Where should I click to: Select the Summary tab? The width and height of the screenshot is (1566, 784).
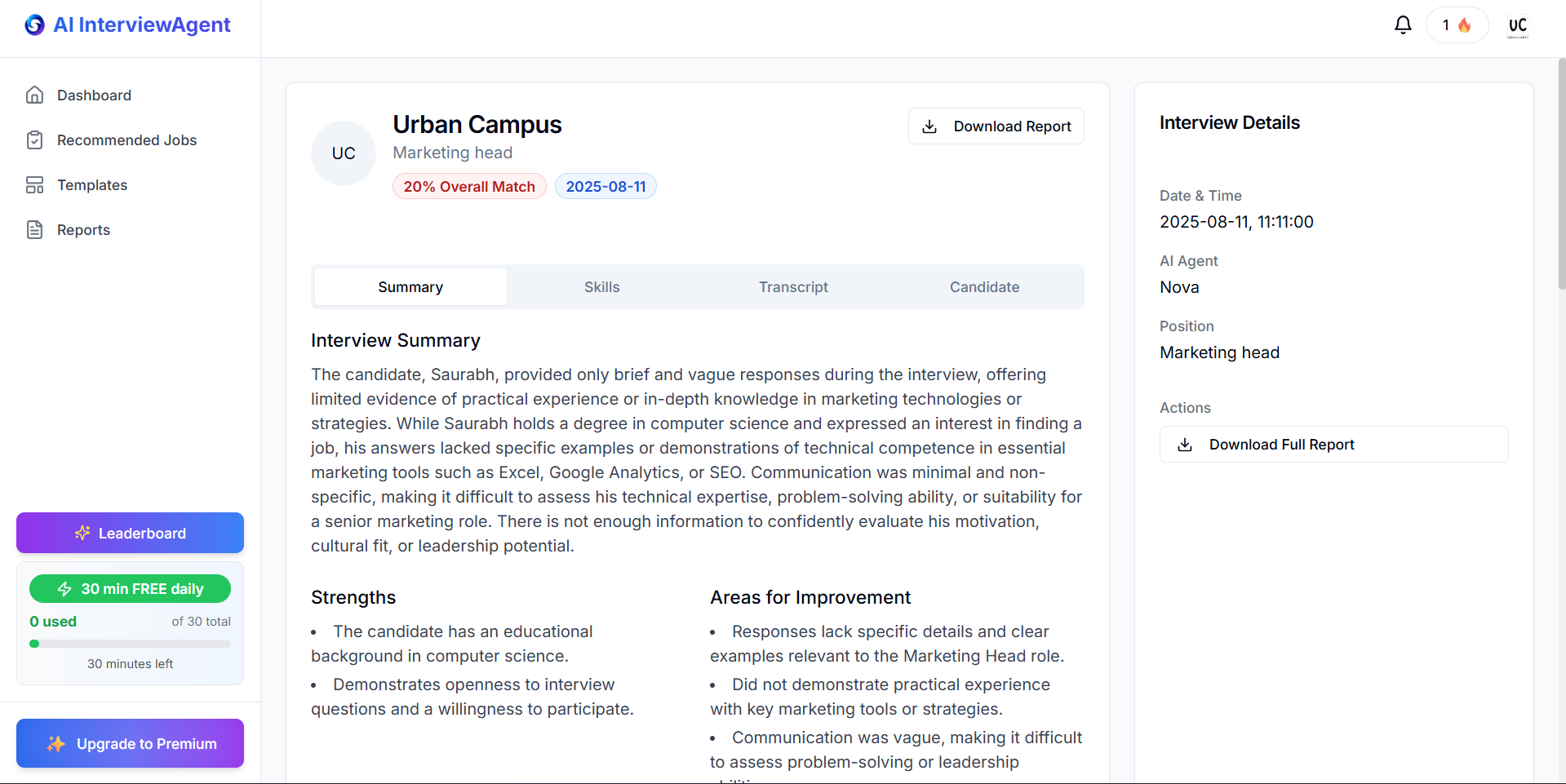point(410,287)
